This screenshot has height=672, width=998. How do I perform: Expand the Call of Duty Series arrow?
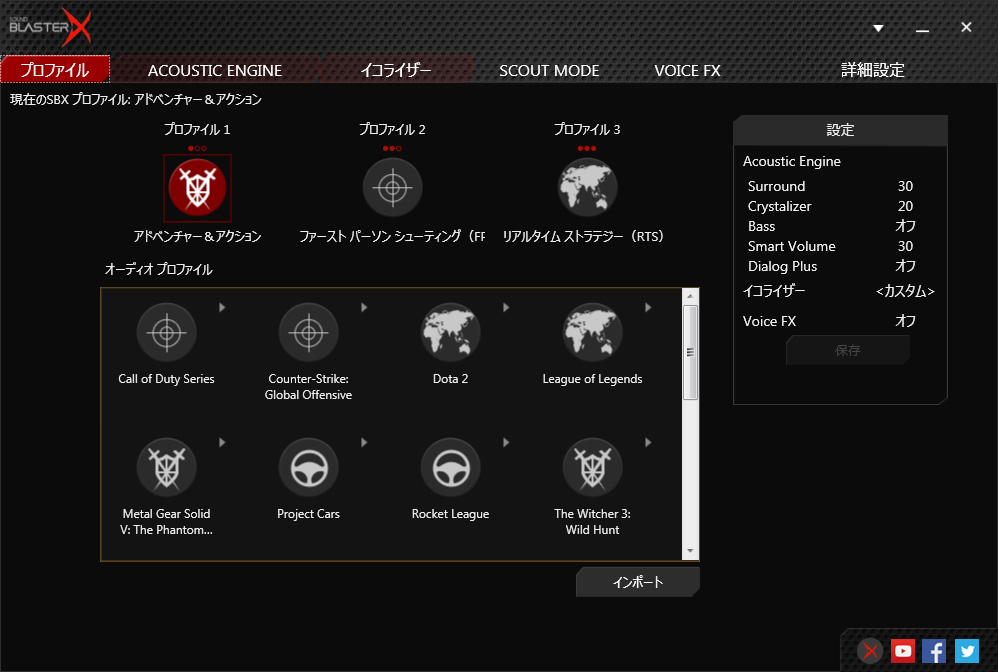pos(222,307)
